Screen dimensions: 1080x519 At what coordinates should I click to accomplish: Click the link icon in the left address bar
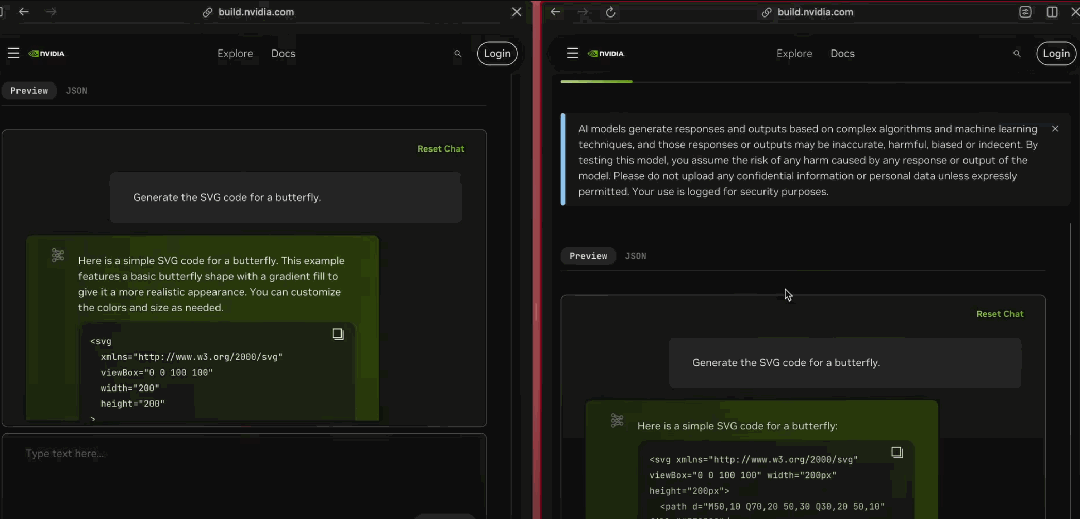point(208,12)
